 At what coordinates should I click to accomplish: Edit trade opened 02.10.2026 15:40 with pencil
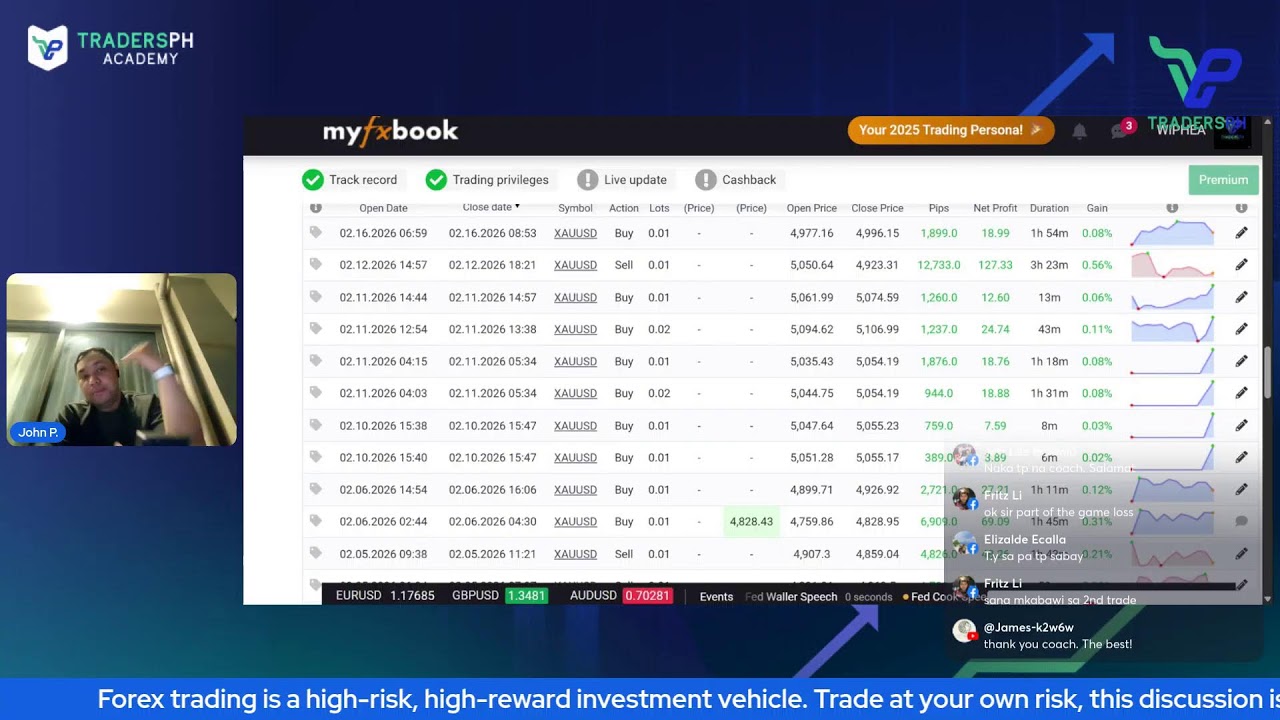1241,457
